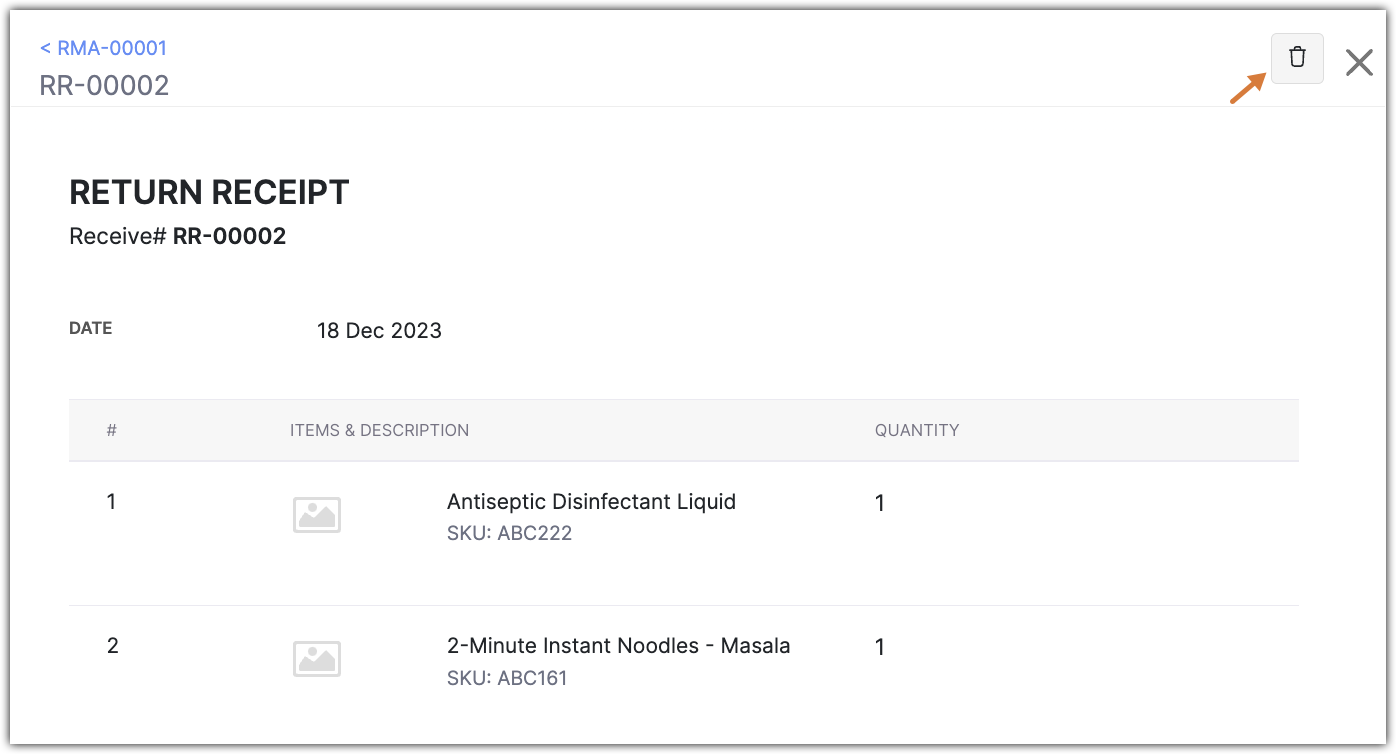Delete this return receipt using the trash icon
The width and height of the screenshot is (1396, 754).
coord(1297,58)
